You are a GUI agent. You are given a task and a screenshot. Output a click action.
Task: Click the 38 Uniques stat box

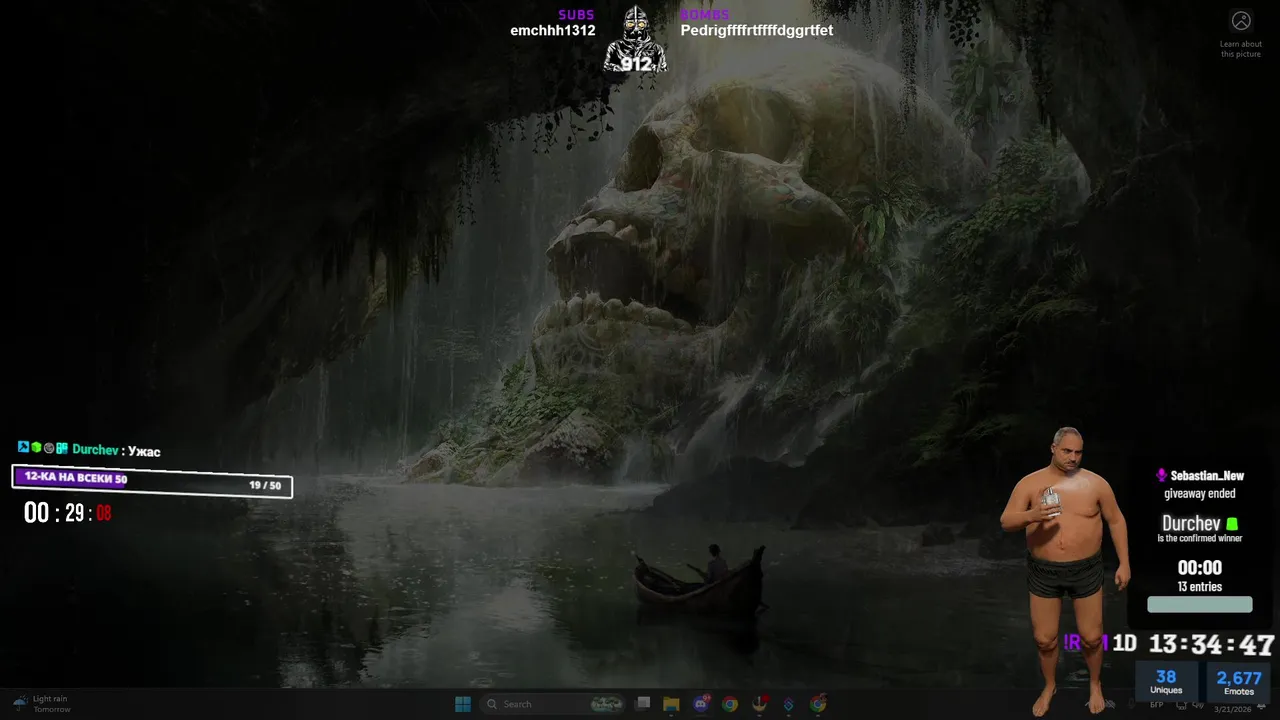tap(1166, 682)
